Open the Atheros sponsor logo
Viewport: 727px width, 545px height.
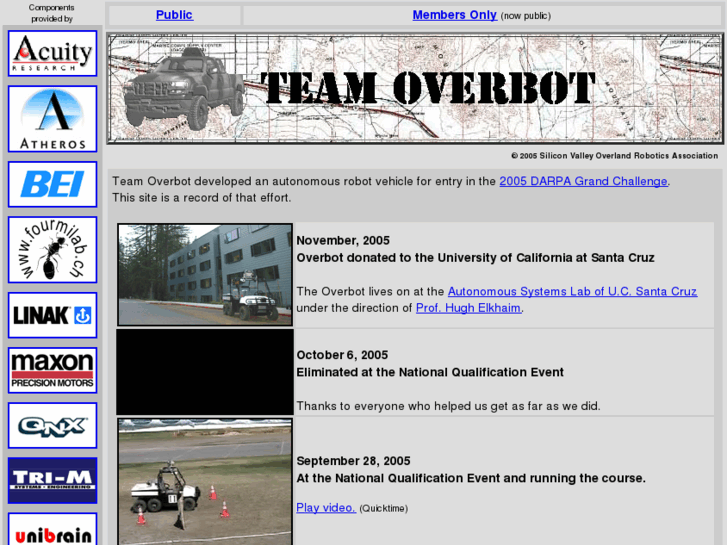click(52, 119)
